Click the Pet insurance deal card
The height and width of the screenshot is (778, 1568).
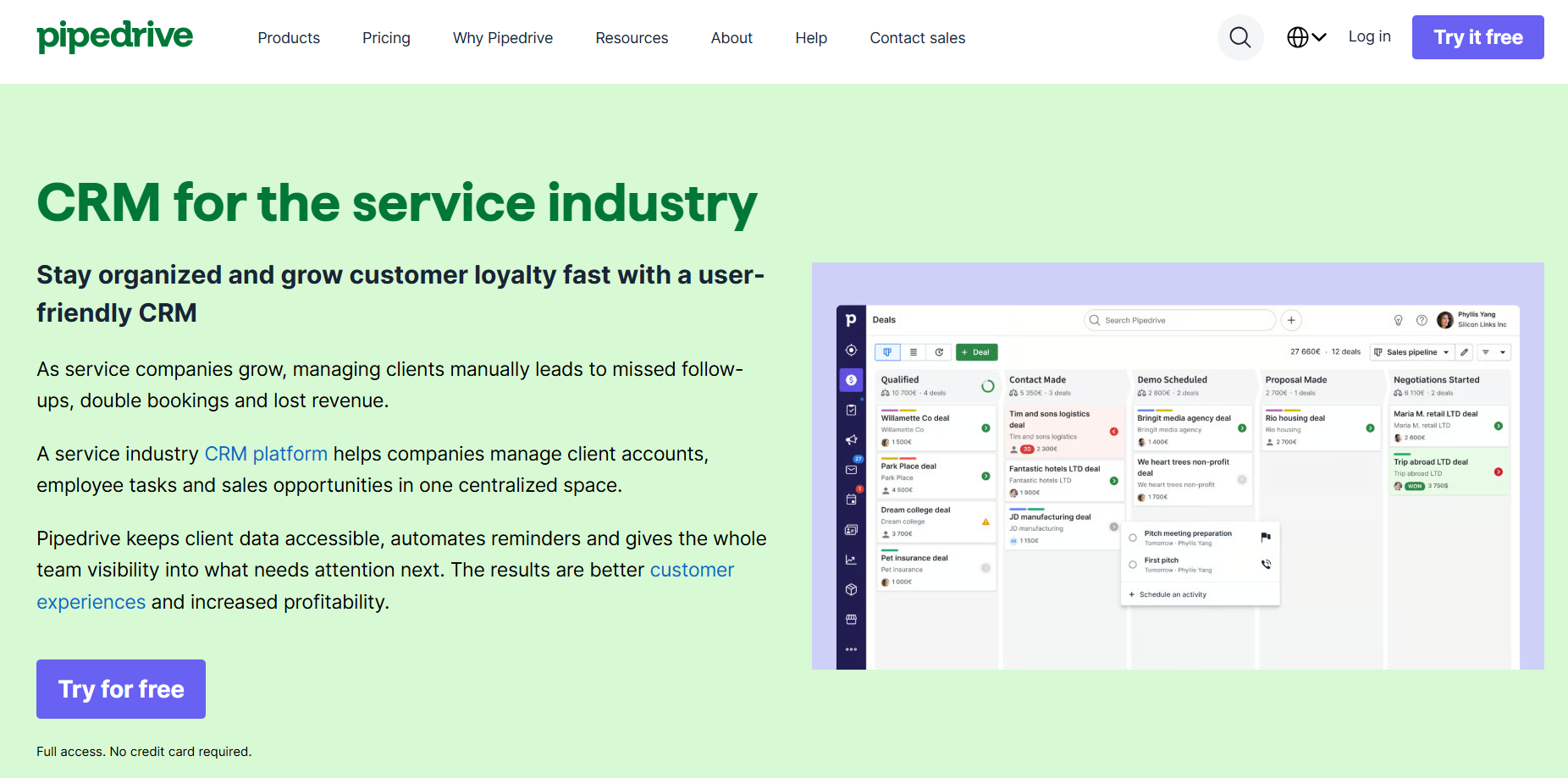936,568
